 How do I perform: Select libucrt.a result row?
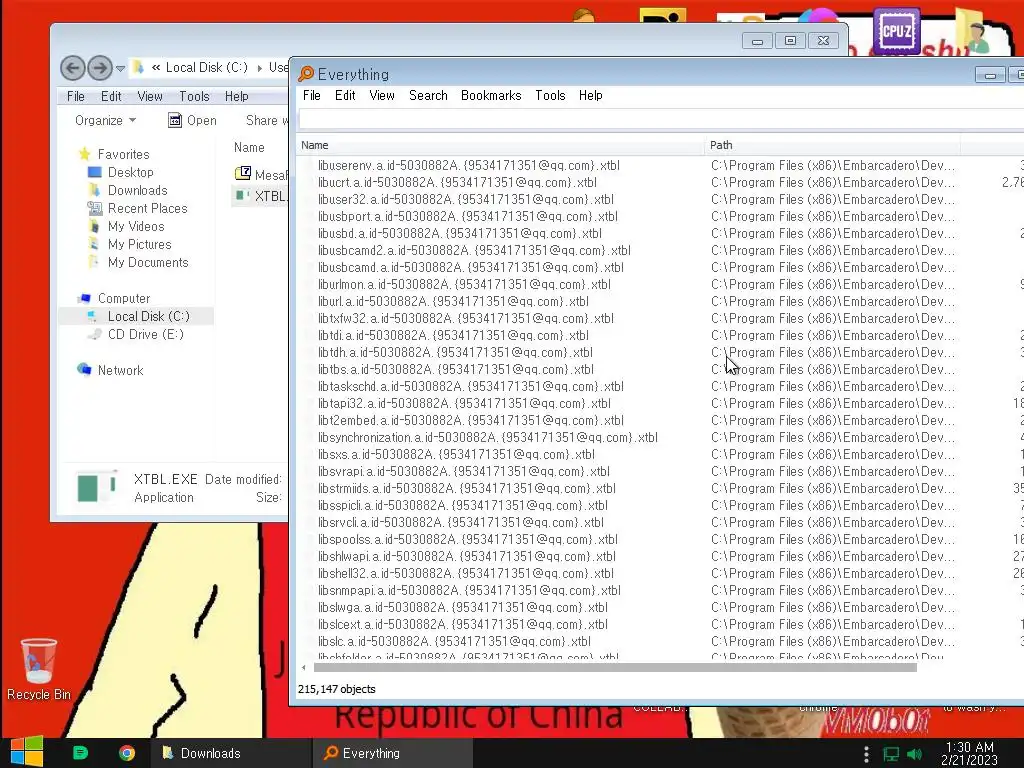pos(457,182)
